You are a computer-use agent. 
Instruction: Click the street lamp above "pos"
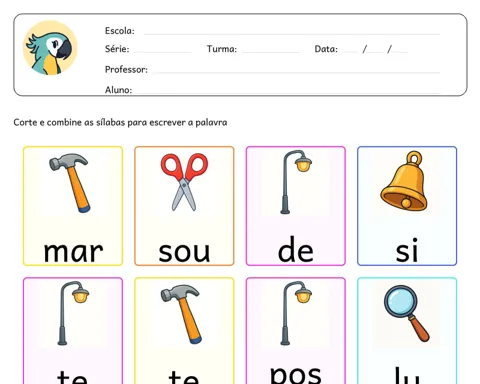pyautogui.click(x=296, y=313)
